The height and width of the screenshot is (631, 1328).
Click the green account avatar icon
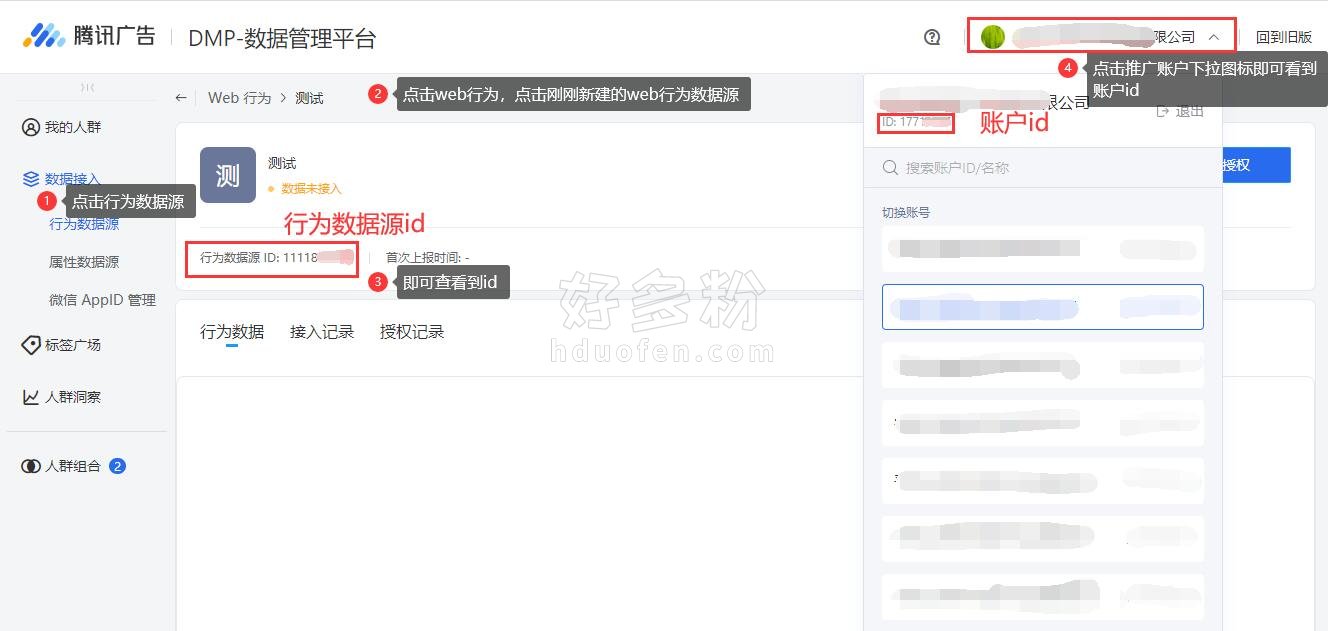pyautogui.click(x=992, y=37)
